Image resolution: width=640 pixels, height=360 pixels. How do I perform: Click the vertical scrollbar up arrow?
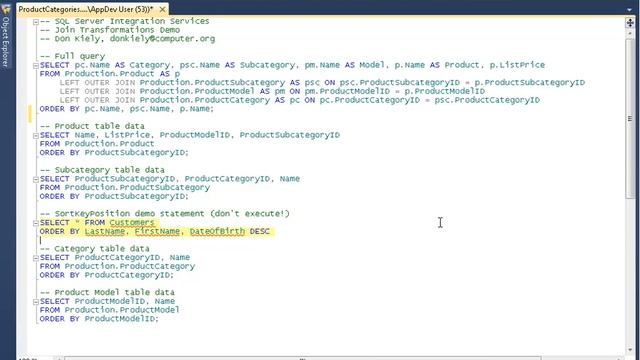(x=630, y=33)
